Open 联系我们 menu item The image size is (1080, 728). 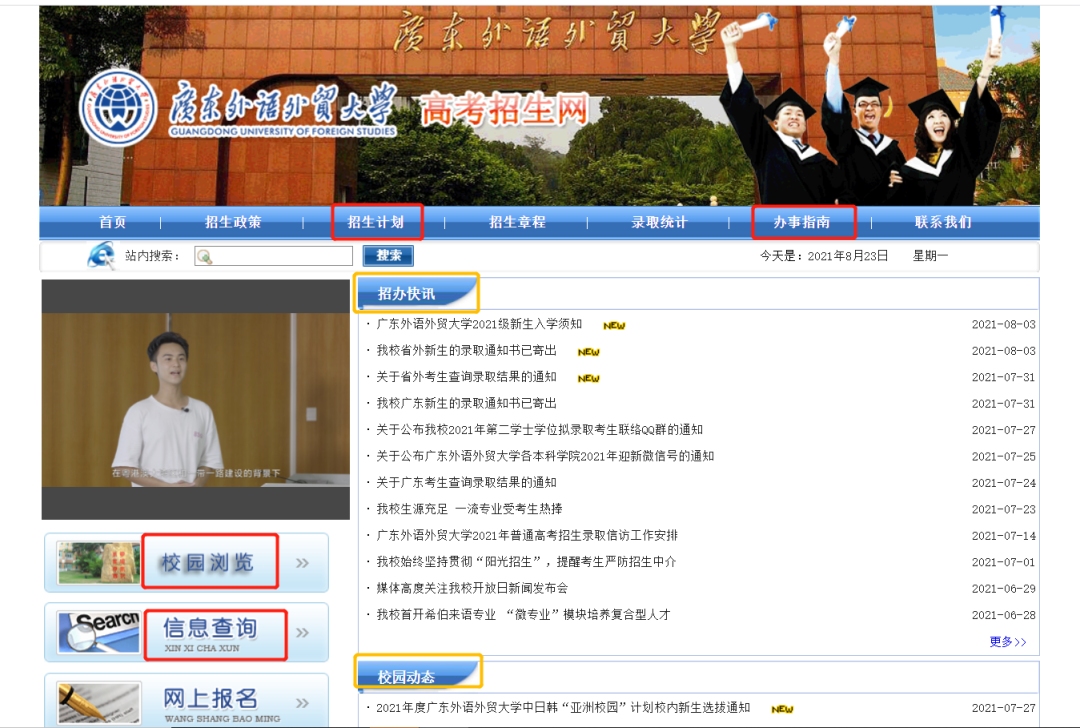(943, 222)
